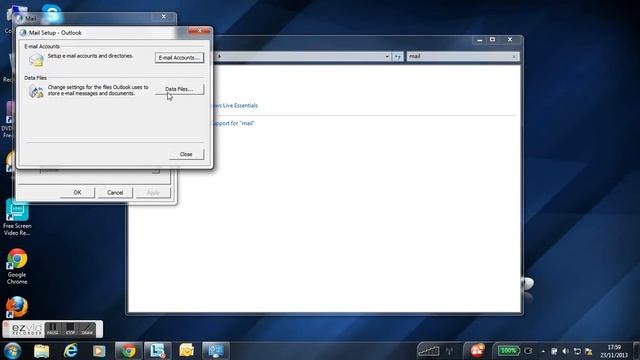Click the Skype icon on the desktop
640x360 pixels.
(52, 13)
